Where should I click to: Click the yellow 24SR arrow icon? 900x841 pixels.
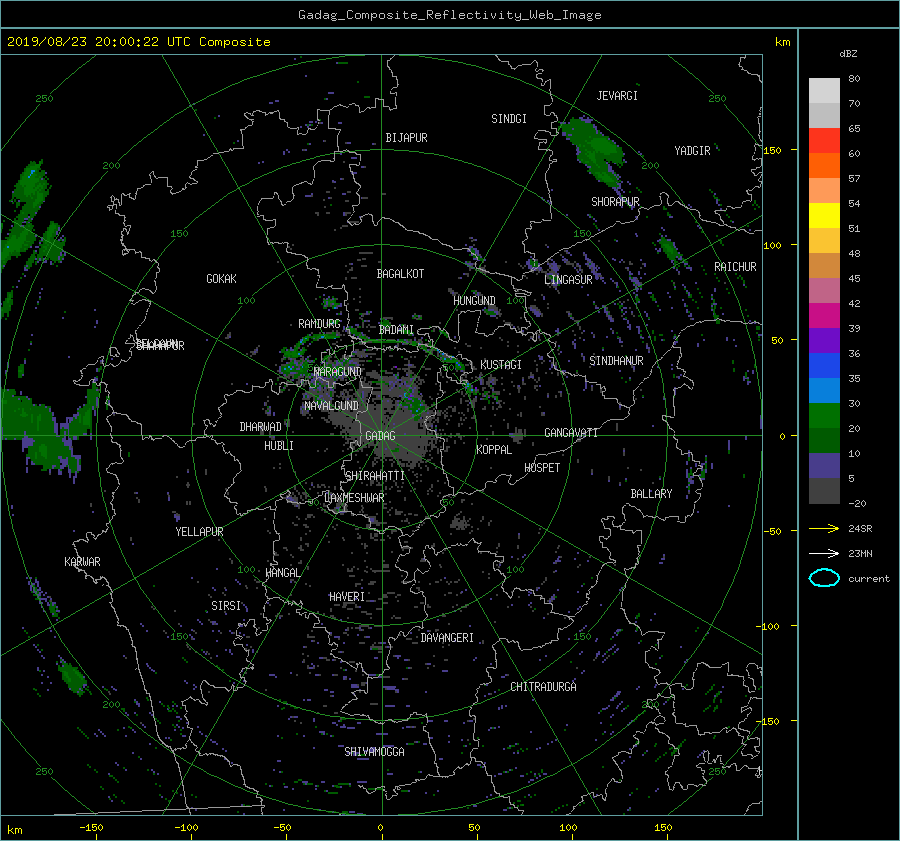click(824, 528)
